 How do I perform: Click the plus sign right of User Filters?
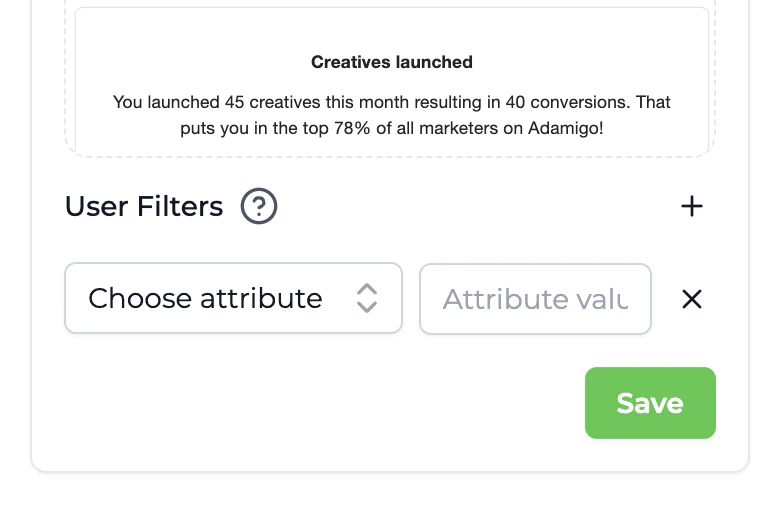pos(692,207)
